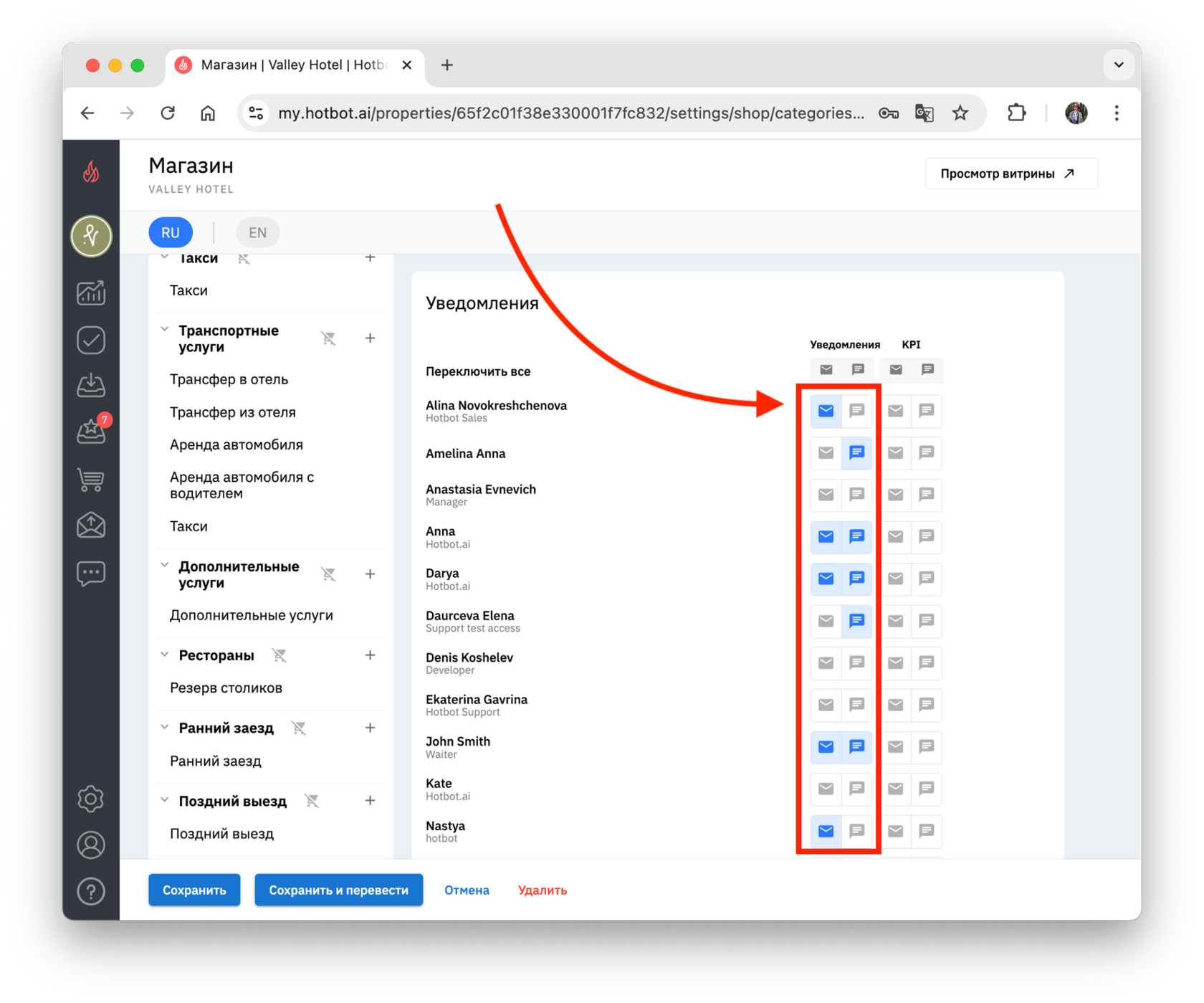
Task: Toggle KPI chat for Ekaterina Gavrina
Action: [x=927, y=705]
